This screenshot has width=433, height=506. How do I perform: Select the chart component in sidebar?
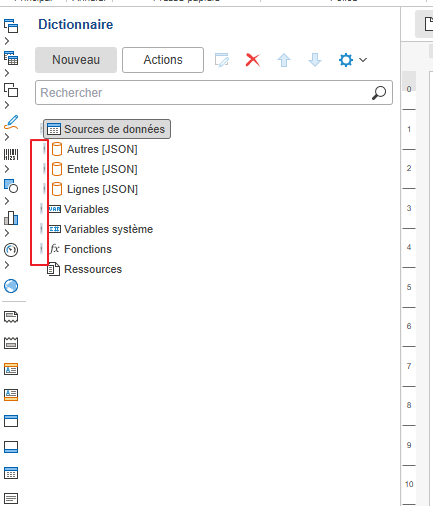pyautogui.click(x=11, y=218)
